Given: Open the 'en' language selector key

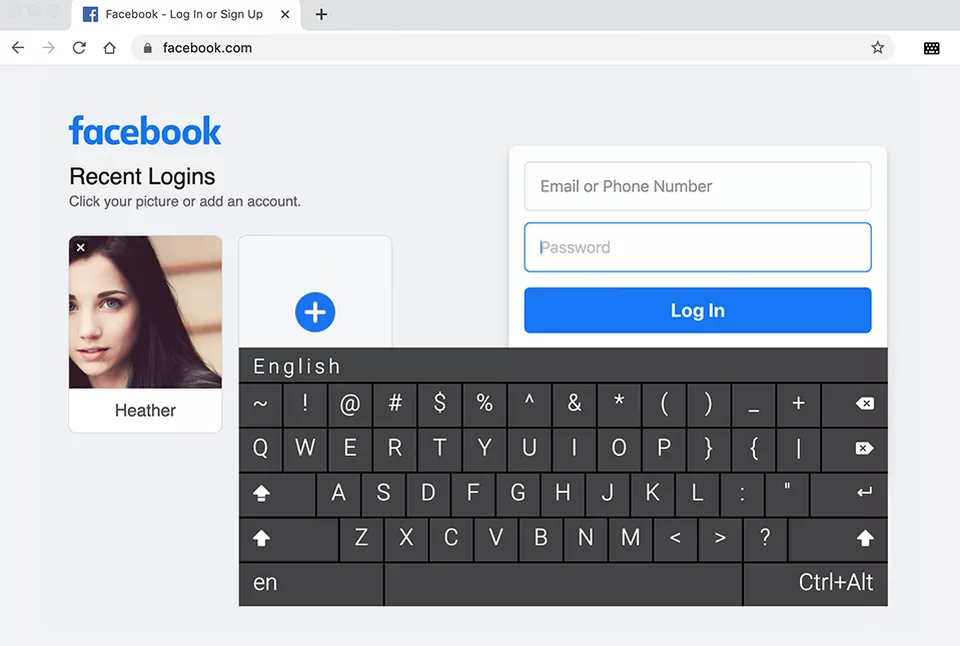Looking at the screenshot, I should pos(266,583).
